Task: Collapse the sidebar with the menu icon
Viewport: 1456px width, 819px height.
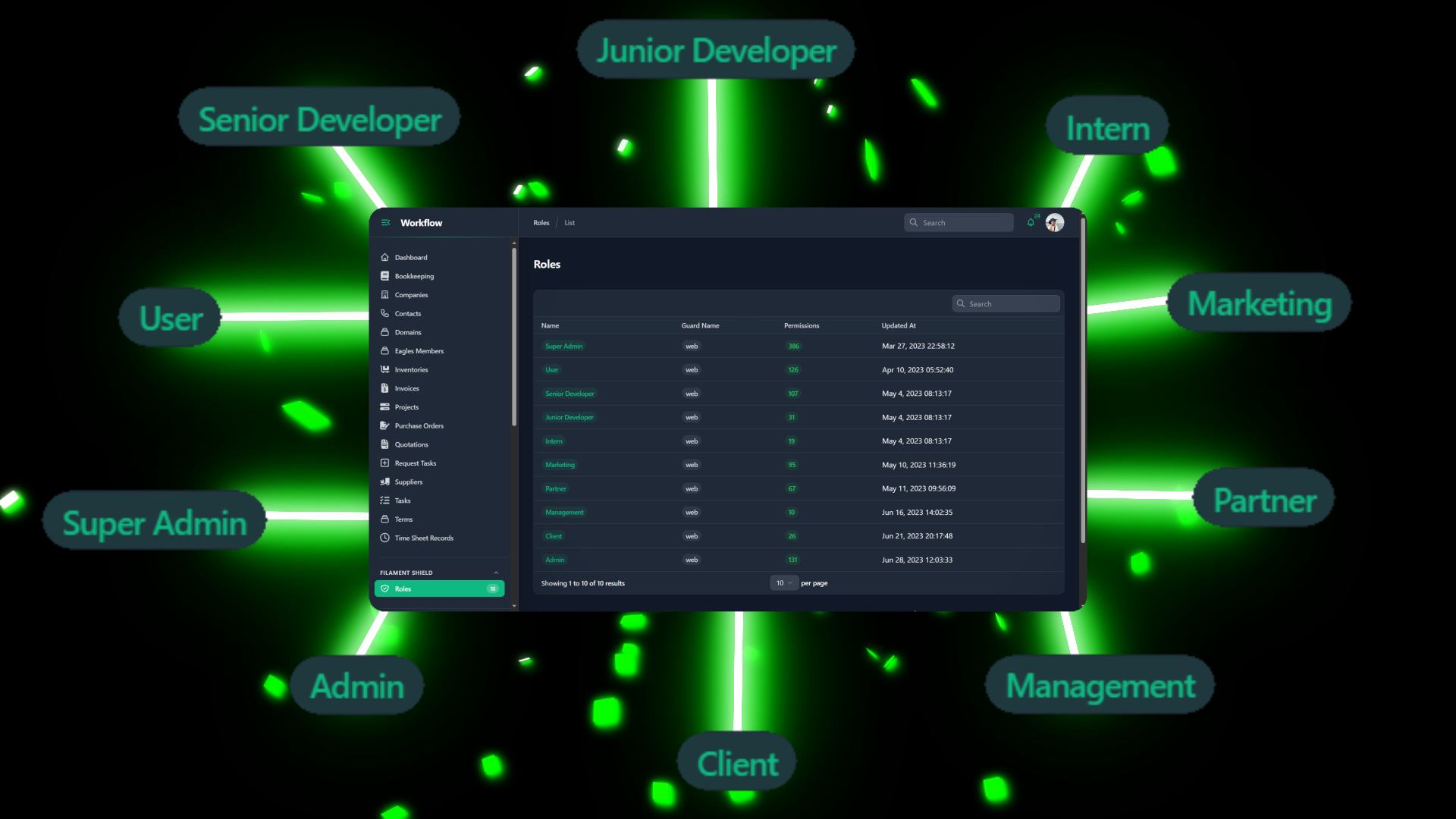Action: click(x=385, y=223)
